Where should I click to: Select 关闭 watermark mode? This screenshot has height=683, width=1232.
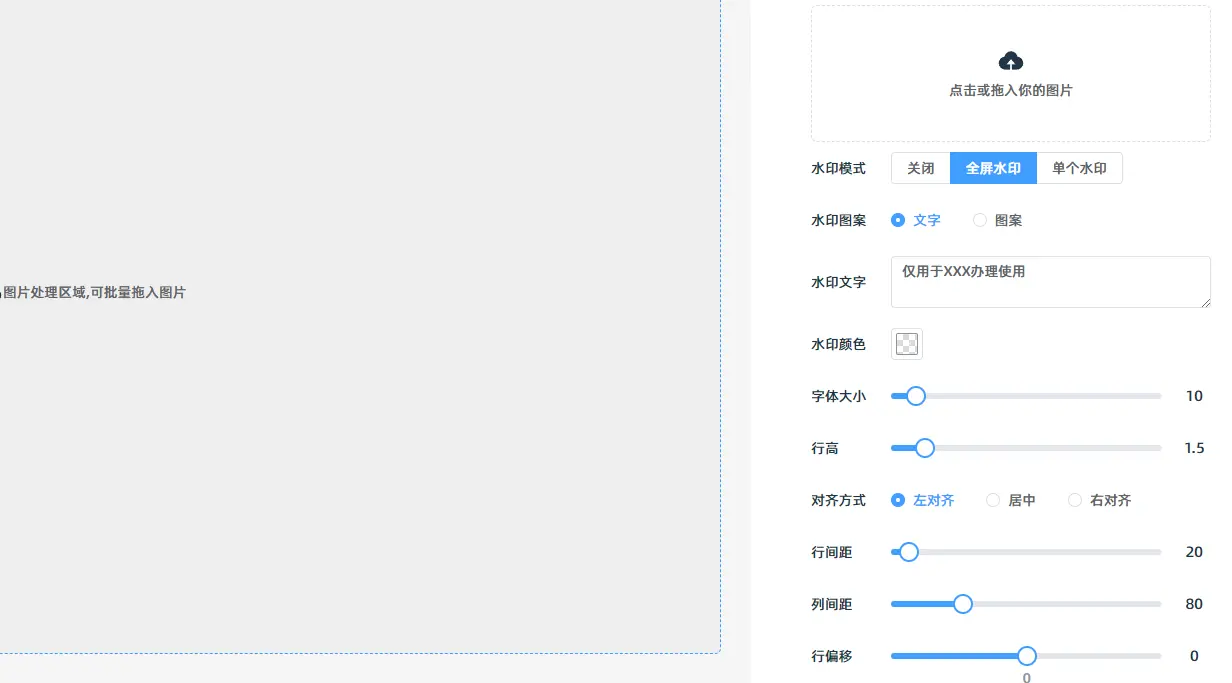[920, 168]
